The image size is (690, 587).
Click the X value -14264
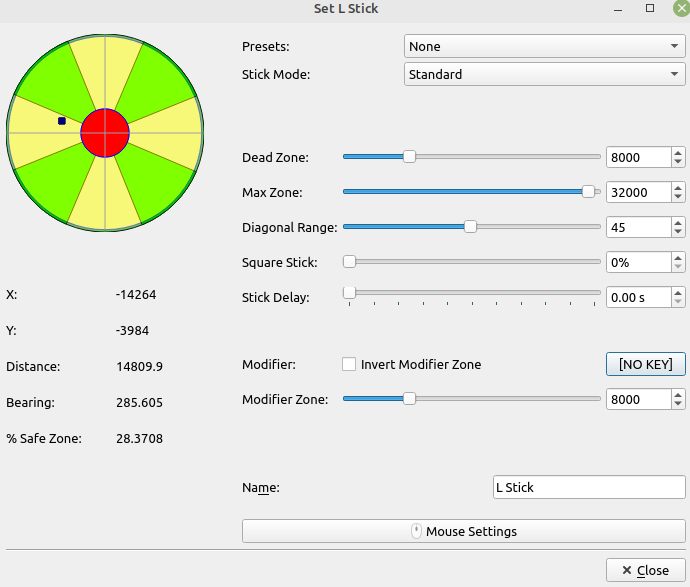(136, 294)
